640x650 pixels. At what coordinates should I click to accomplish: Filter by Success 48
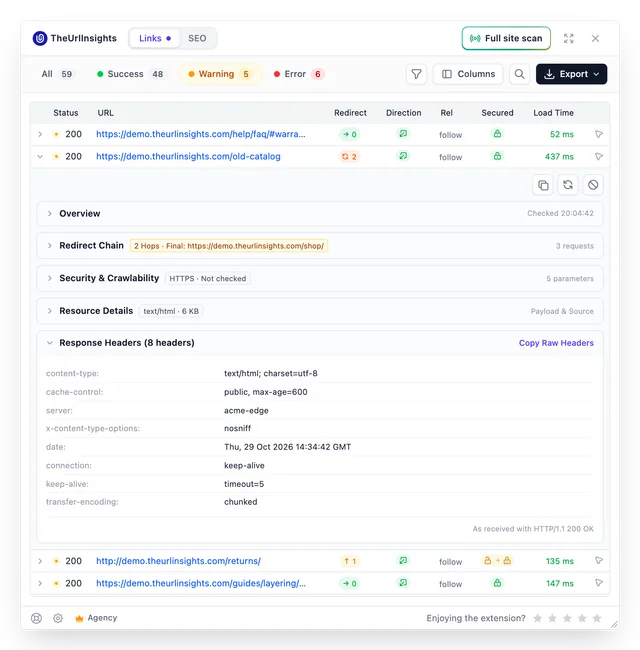[x=131, y=74]
